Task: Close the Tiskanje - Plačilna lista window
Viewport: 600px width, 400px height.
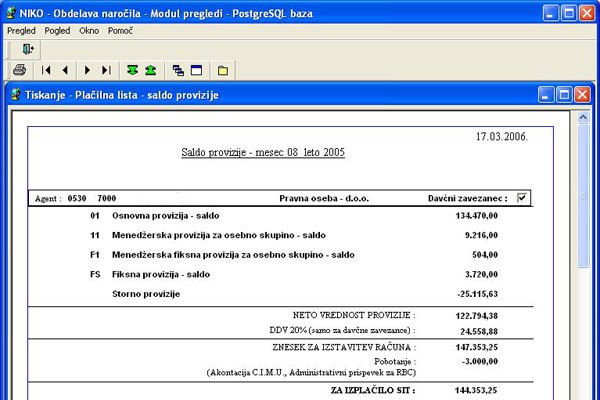Action: point(583,95)
